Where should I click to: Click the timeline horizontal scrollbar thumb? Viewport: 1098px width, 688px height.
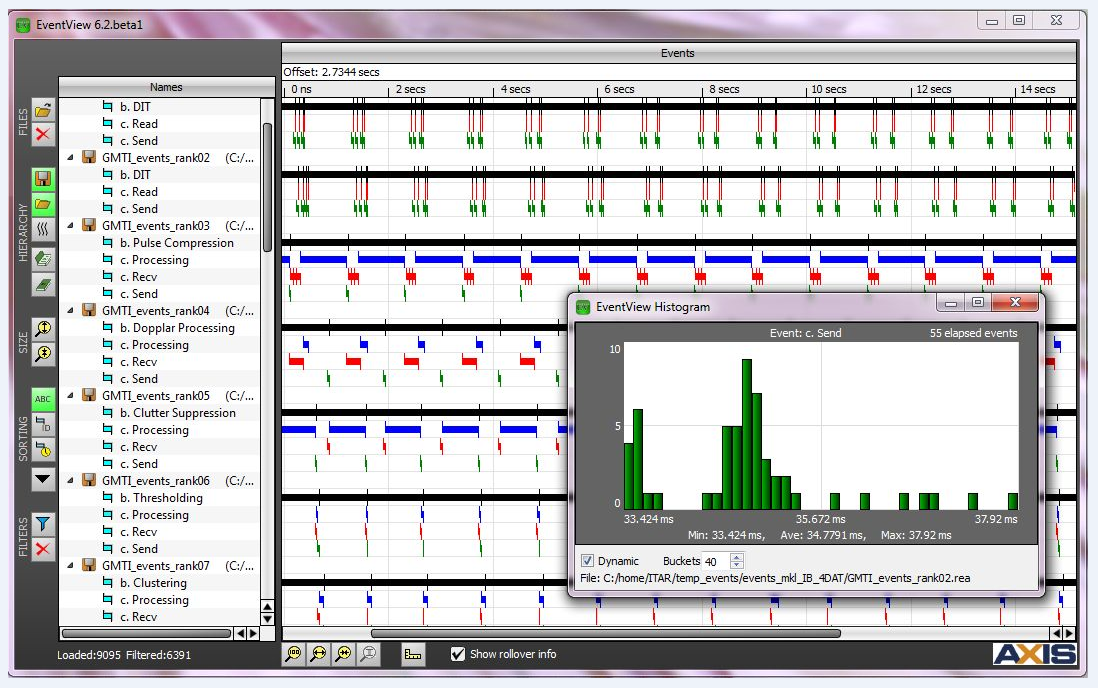(605, 633)
